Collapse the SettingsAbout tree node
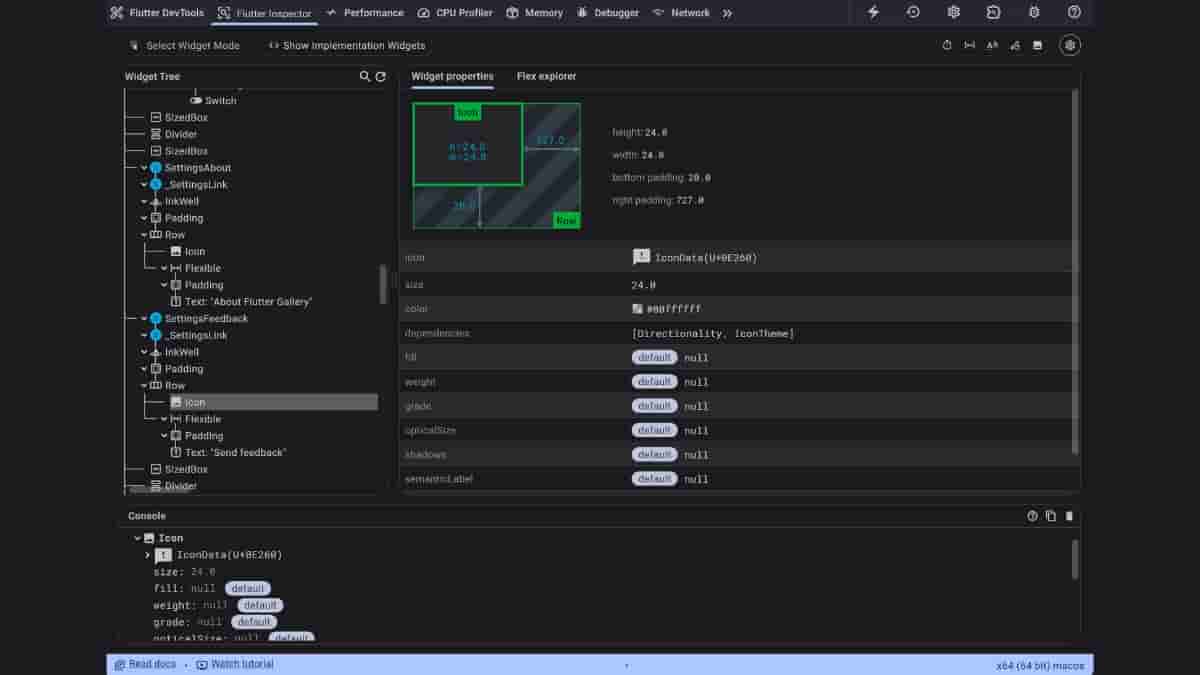Image resolution: width=1200 pixels, height=675 pixels. [x=144, y=168]
